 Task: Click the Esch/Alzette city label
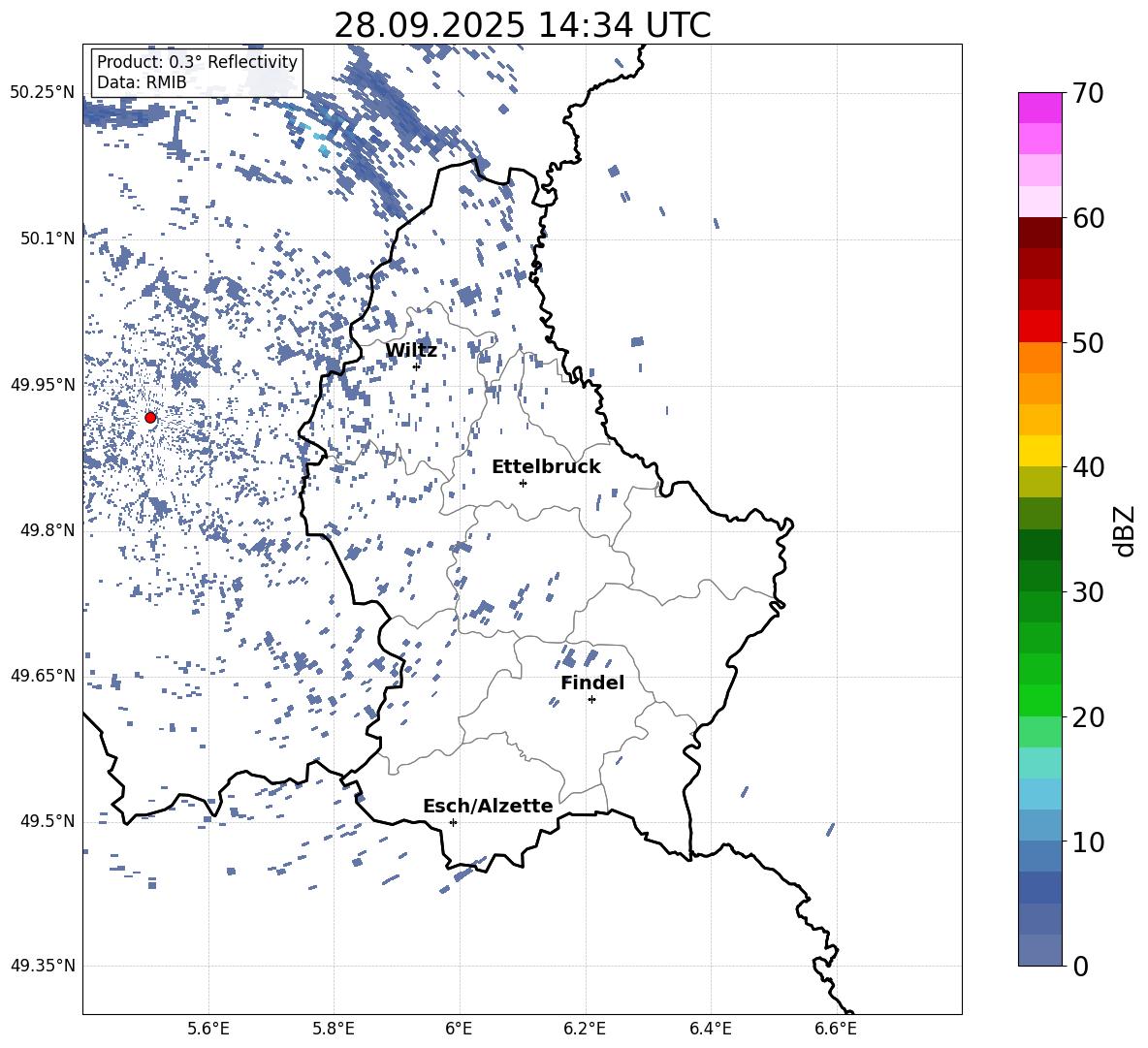coord(488,806)
